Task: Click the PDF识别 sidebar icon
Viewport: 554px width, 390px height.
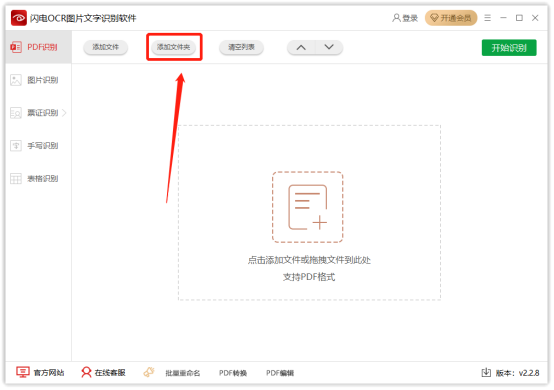Action: pyautogui.click(x=16, y=47)
